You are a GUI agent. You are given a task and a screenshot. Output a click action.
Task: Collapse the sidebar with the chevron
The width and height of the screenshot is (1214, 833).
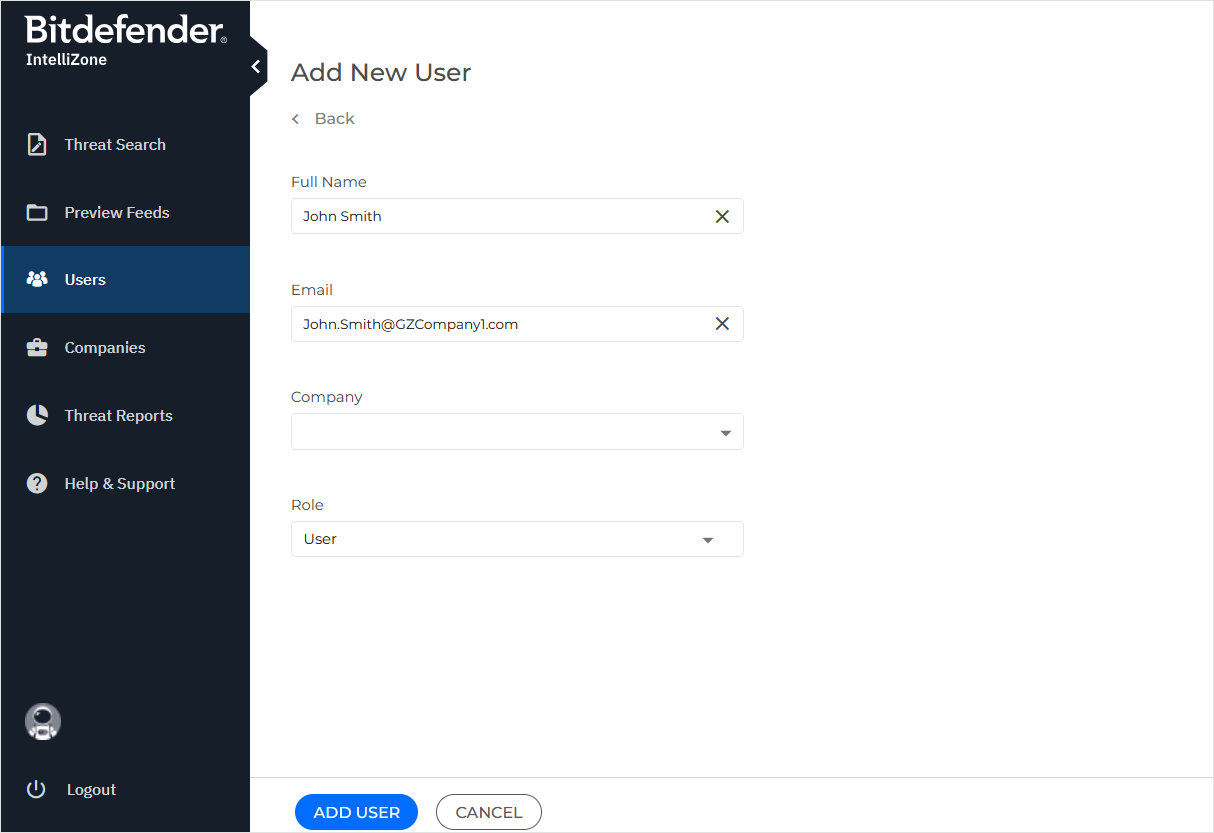pos(256,67)
